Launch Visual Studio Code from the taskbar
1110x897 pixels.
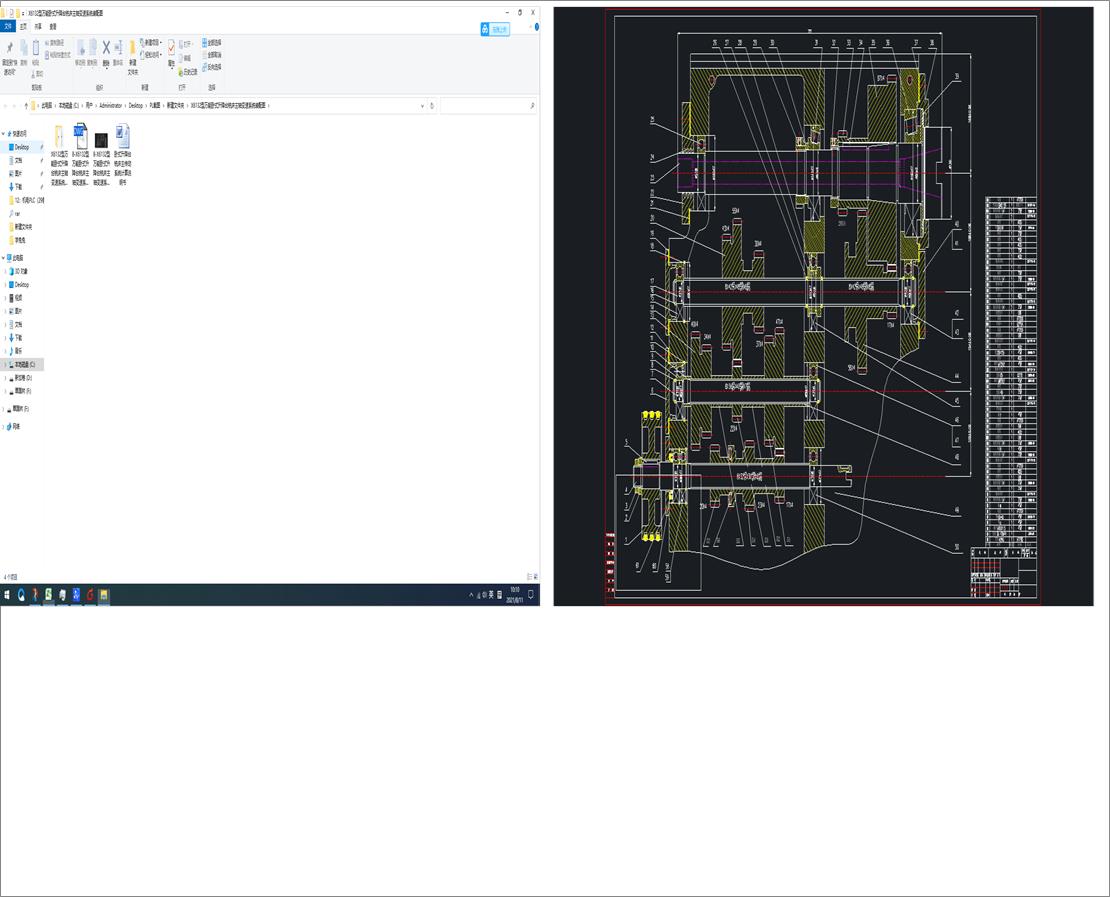point(75,594)
